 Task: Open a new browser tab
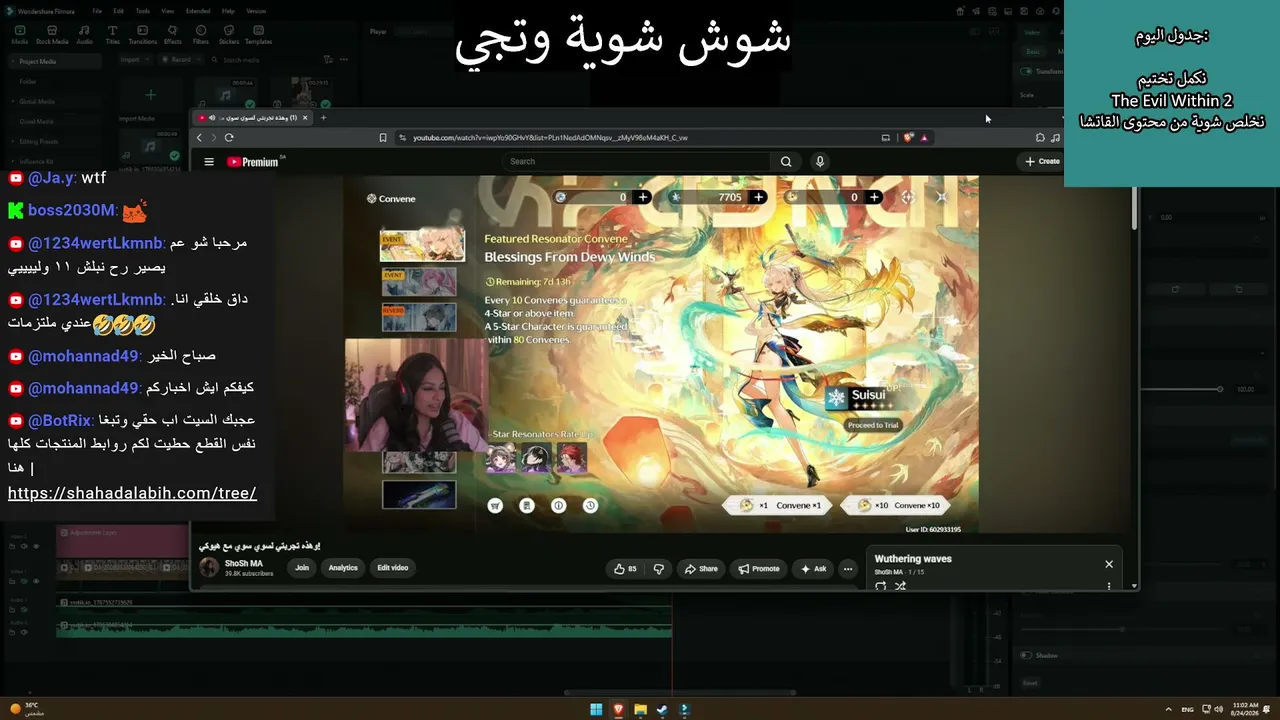(x=323, y=118)
